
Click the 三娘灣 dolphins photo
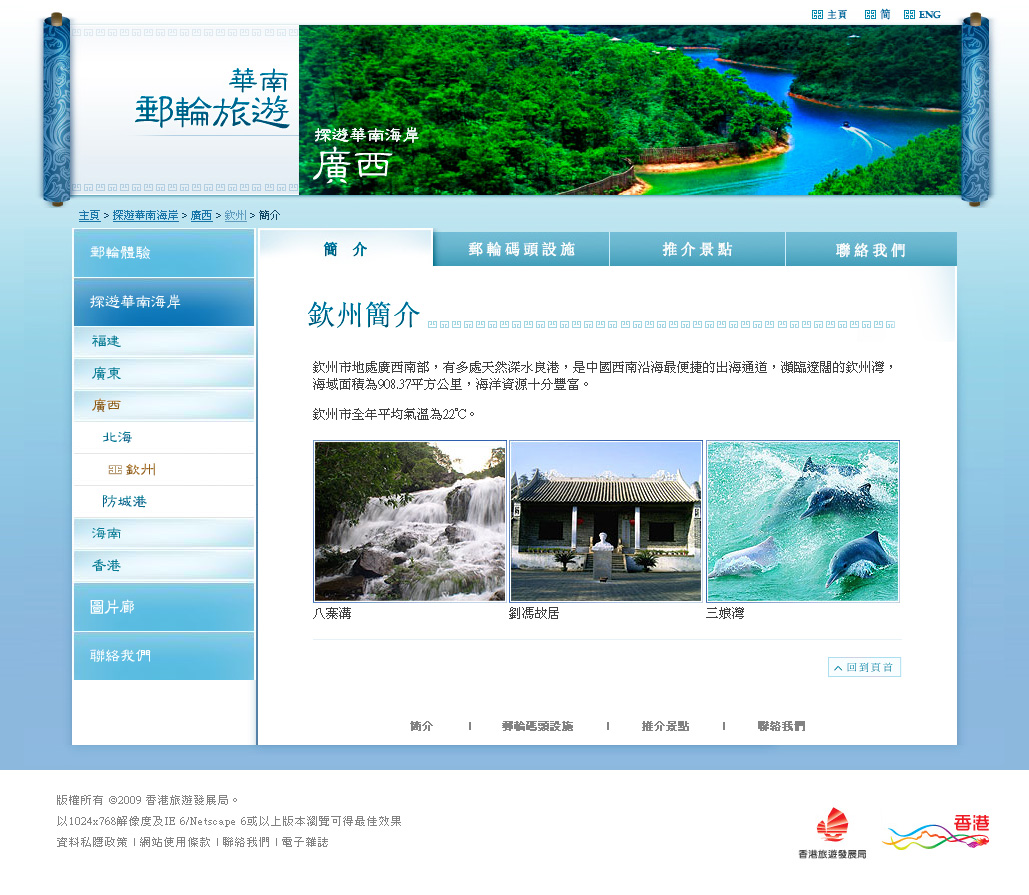pyautogui.click(x=802, y=521)
